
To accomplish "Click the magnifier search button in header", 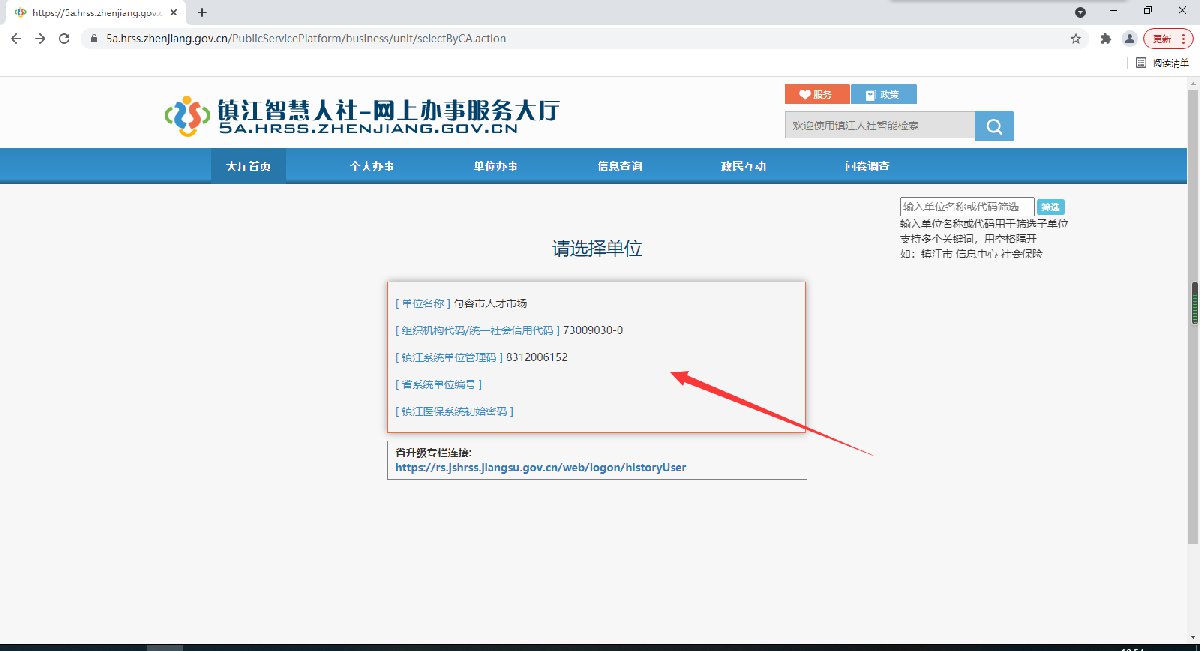I will (994, 126).
